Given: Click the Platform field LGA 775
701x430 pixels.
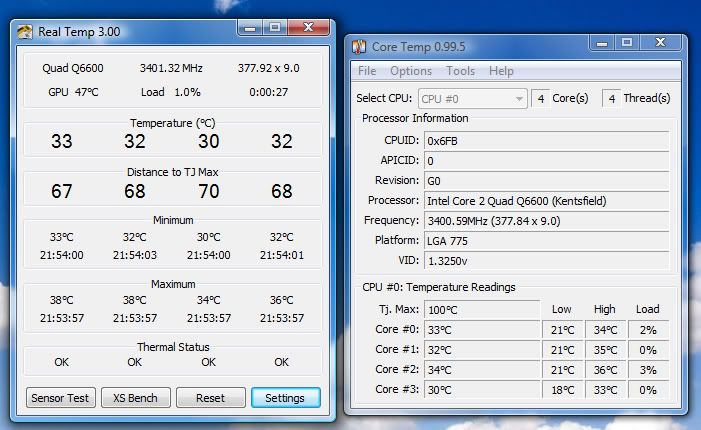Looking at the screenshot, I should pyautogui.click(x=546, y=241).
